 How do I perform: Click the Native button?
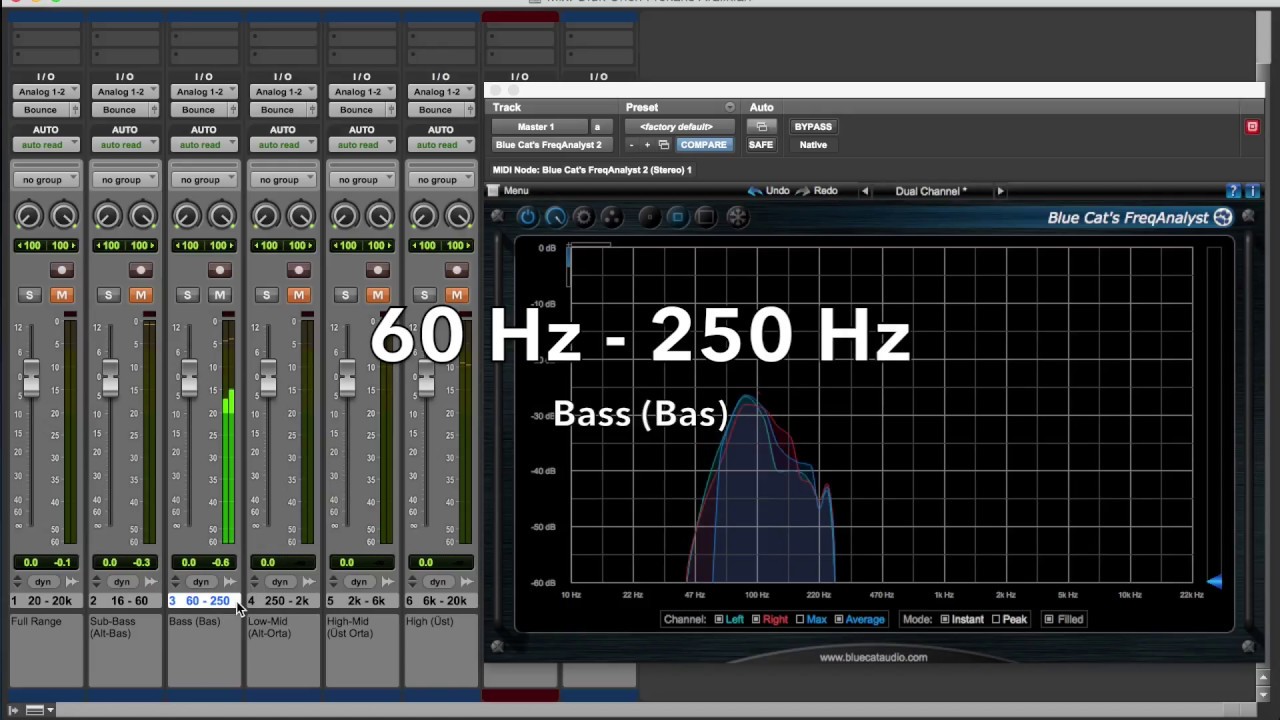(x=813, y=145)
